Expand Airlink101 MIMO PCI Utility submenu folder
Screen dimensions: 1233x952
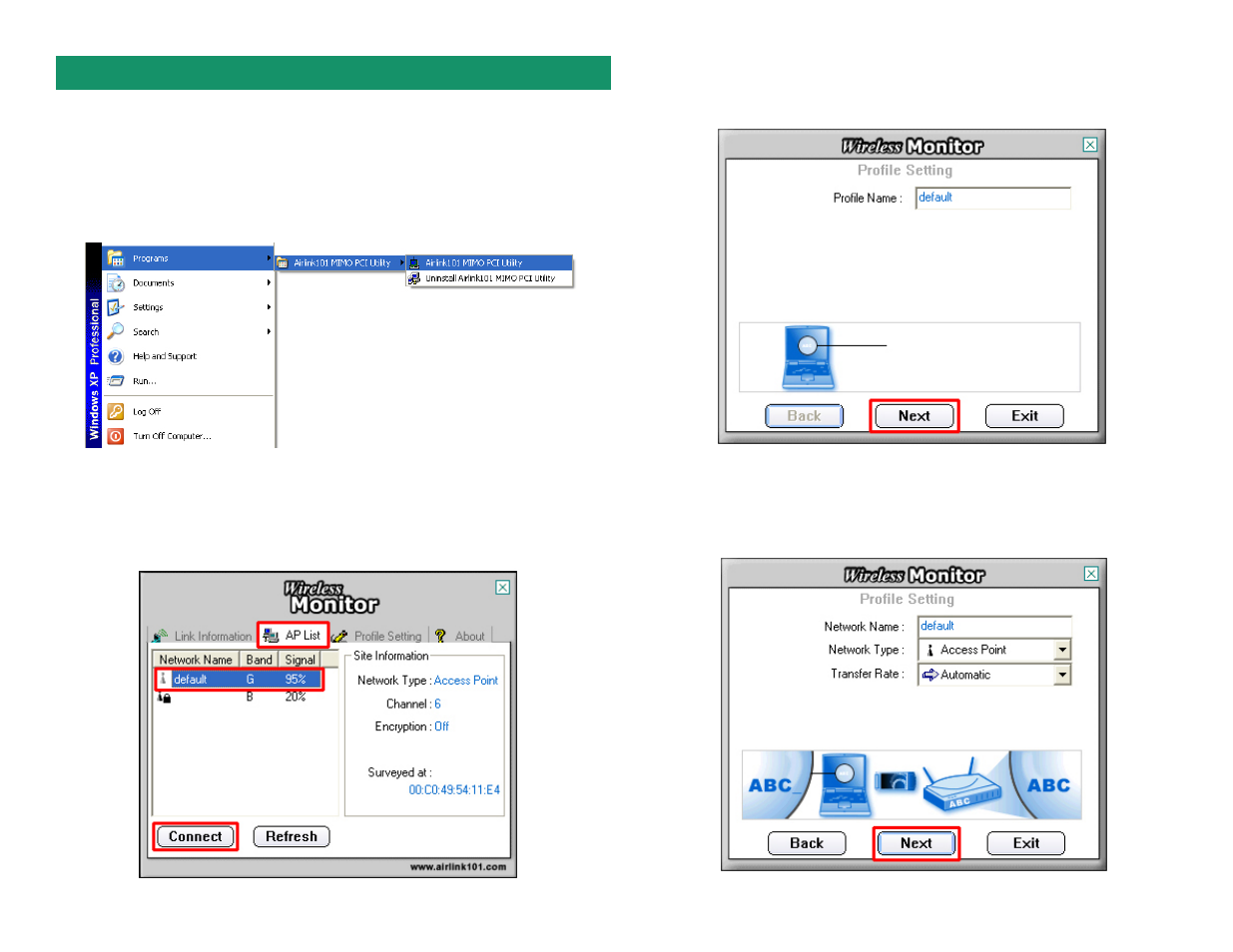tap(340, 263)
